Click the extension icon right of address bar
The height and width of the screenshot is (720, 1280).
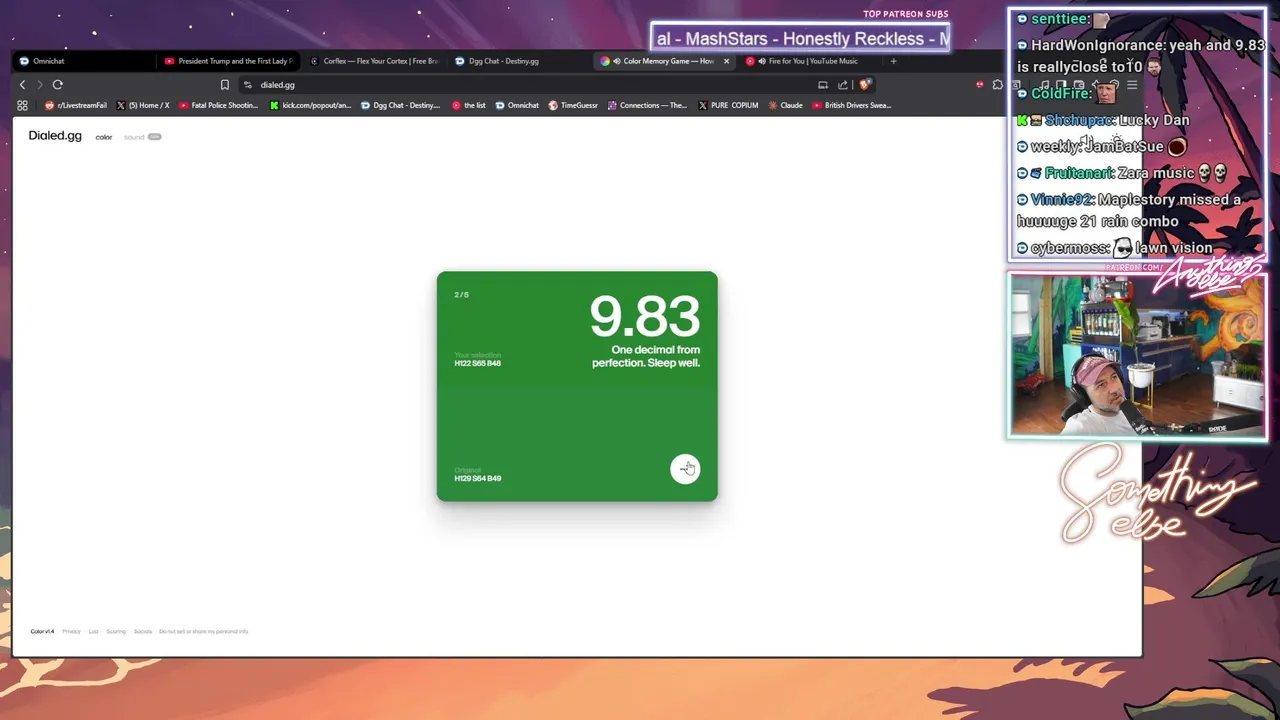point(997,85)
